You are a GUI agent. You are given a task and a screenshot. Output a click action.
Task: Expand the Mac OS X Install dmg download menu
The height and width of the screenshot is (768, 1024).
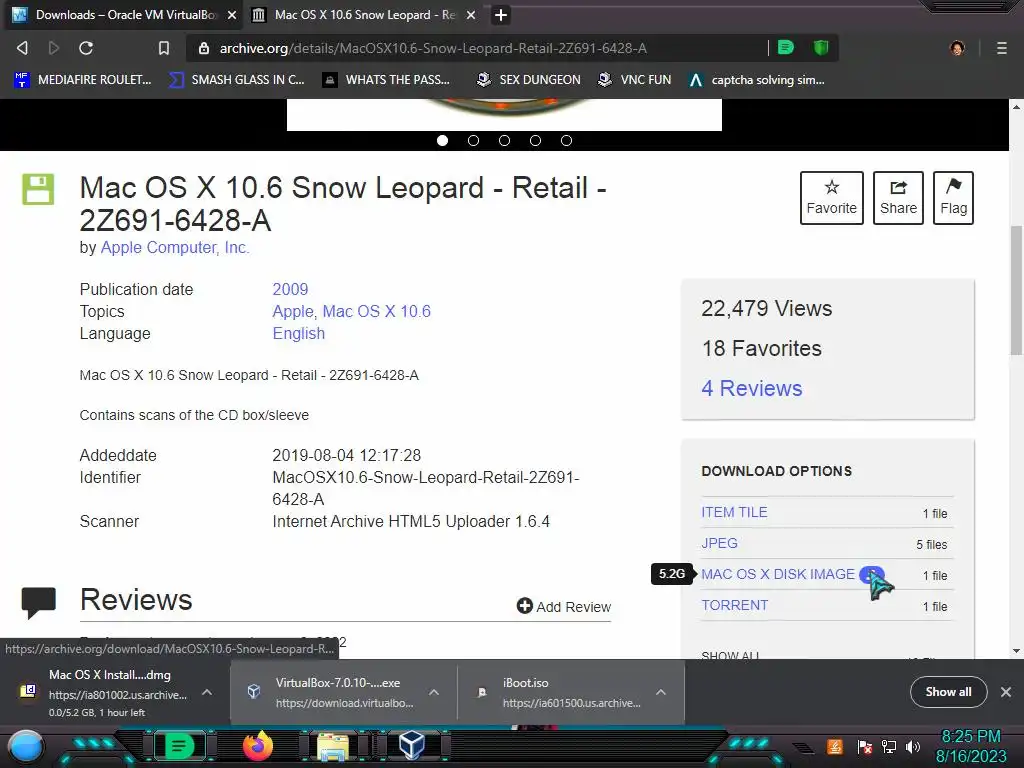(x=206, y=692)
